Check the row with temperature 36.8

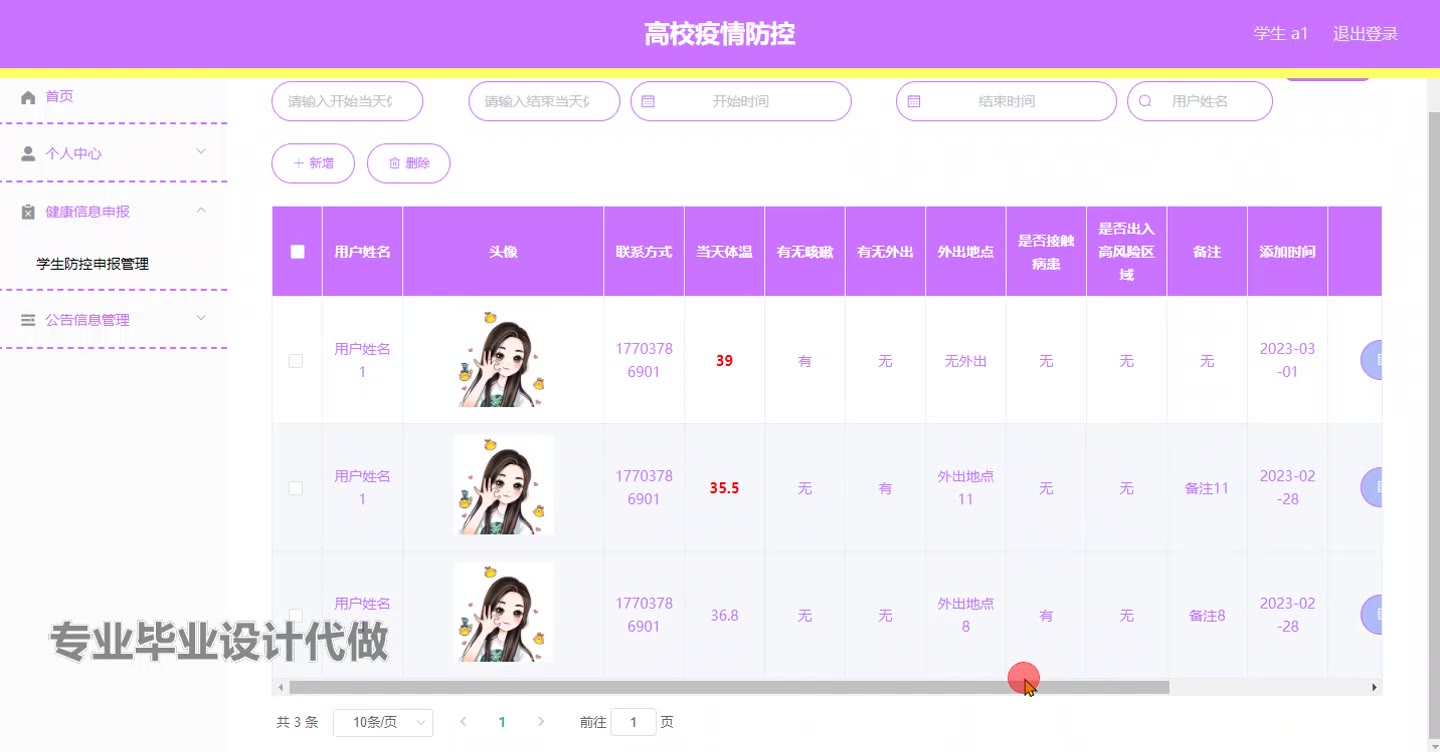[x=296, y=615]
